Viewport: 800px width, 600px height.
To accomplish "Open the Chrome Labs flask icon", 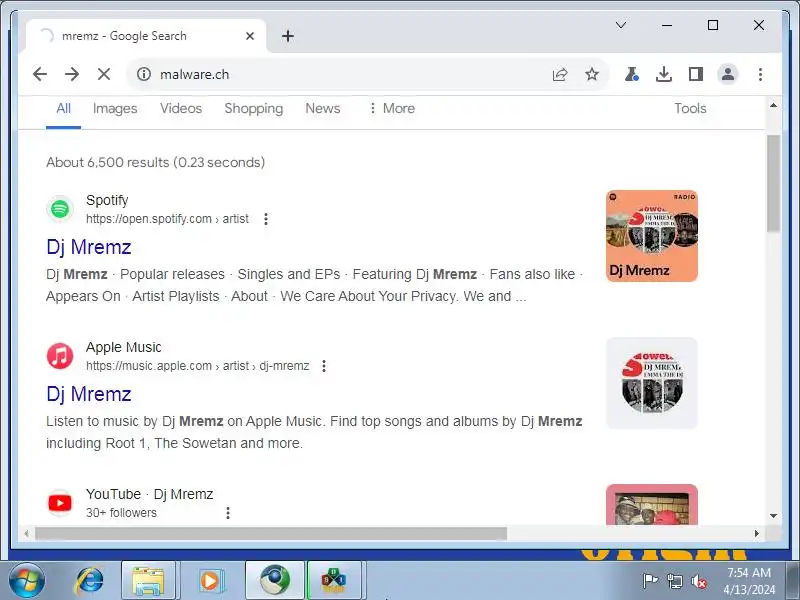I will (632, 74).
